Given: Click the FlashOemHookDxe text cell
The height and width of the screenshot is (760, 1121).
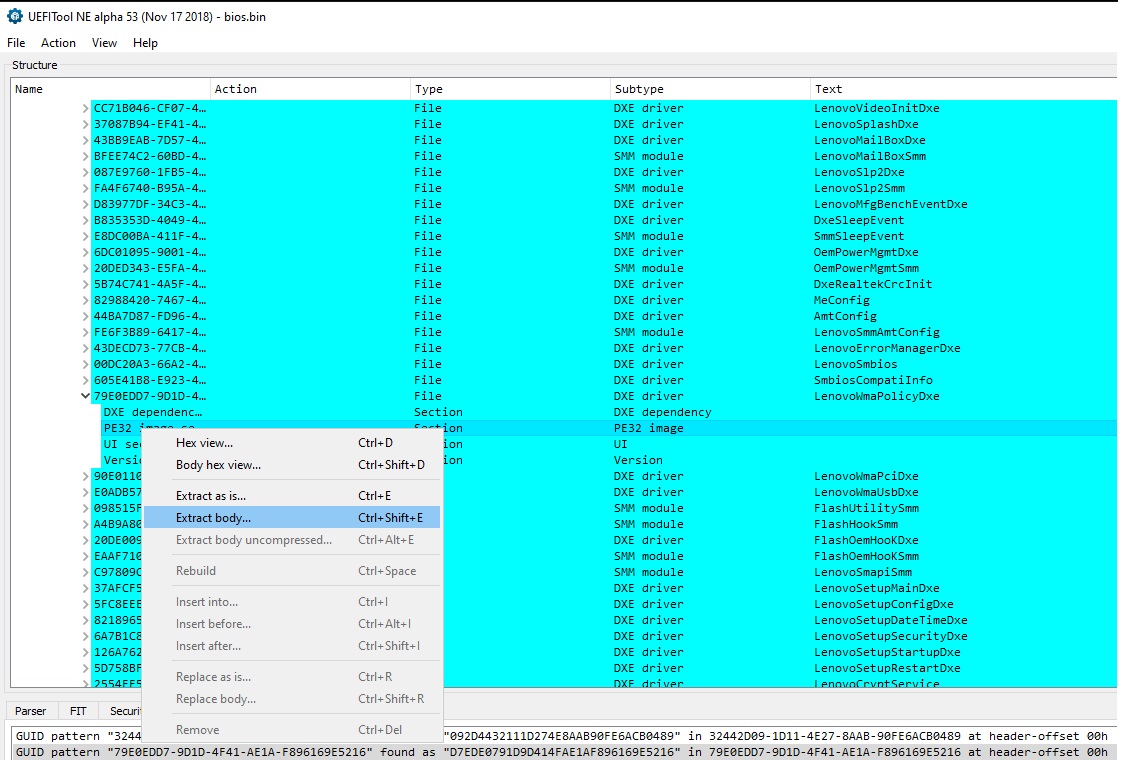Looking at the screenshot, I should click(x=866, y=540).
